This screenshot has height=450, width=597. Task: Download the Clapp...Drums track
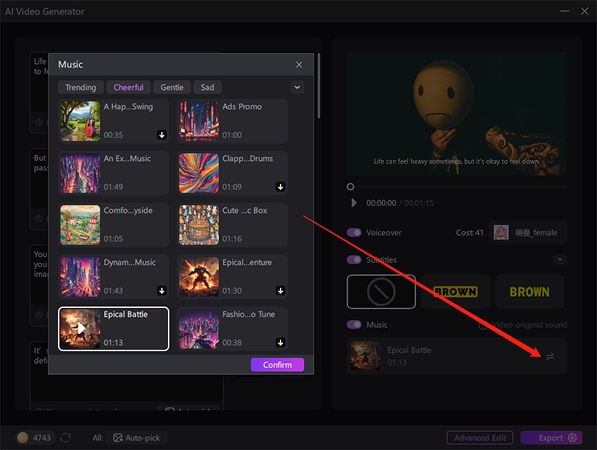(x=281, y=187)
